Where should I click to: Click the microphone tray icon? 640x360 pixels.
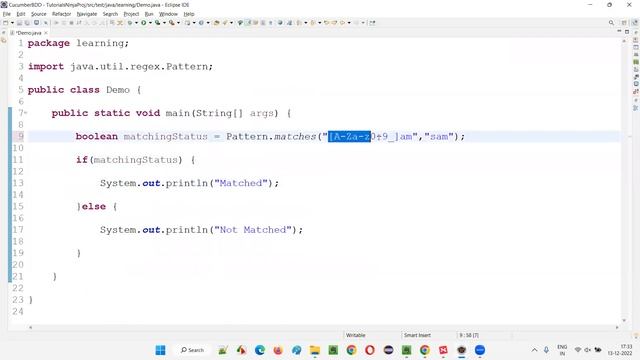pos(546,350)
